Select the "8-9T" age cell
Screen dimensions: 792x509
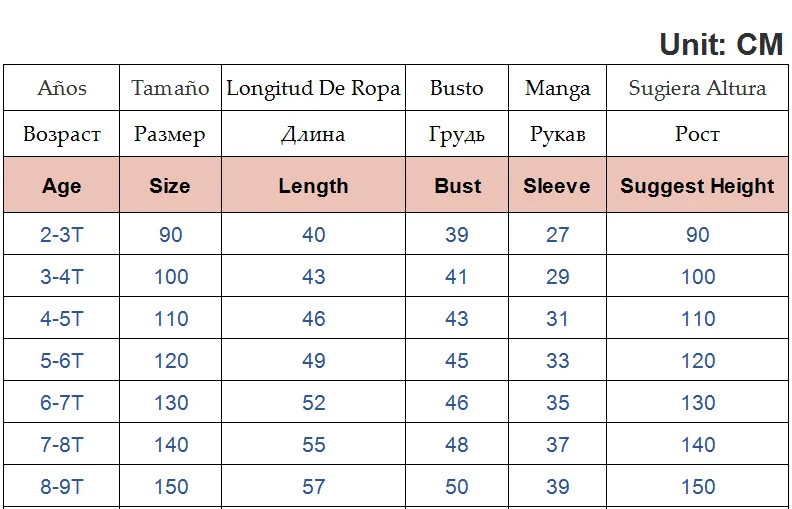(x=62, y=487)
